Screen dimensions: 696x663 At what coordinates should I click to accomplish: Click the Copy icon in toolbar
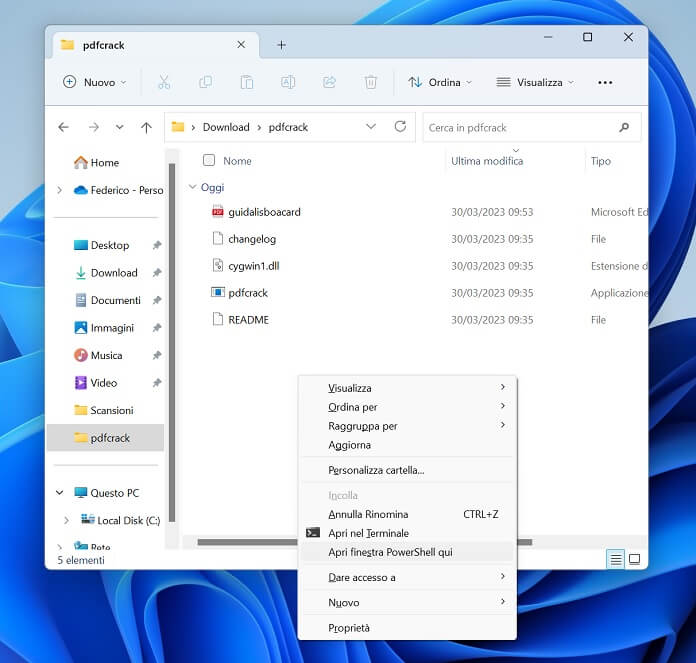[206, 83]
